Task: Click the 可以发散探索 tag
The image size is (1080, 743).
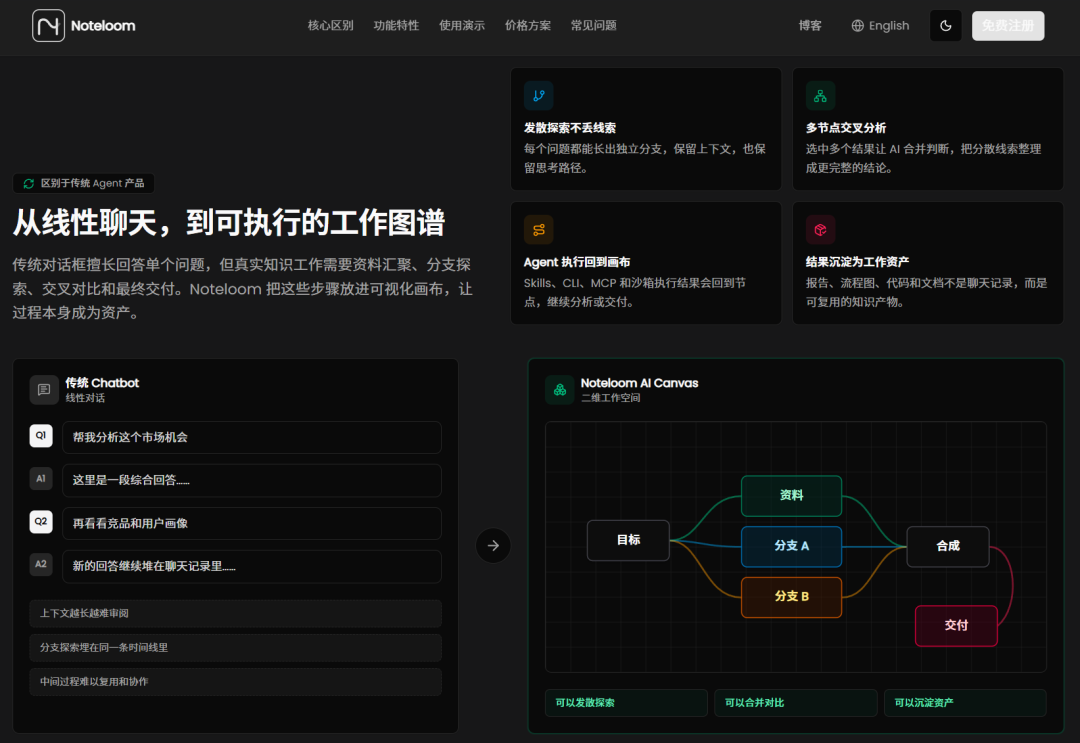Action: coord(626,702)
